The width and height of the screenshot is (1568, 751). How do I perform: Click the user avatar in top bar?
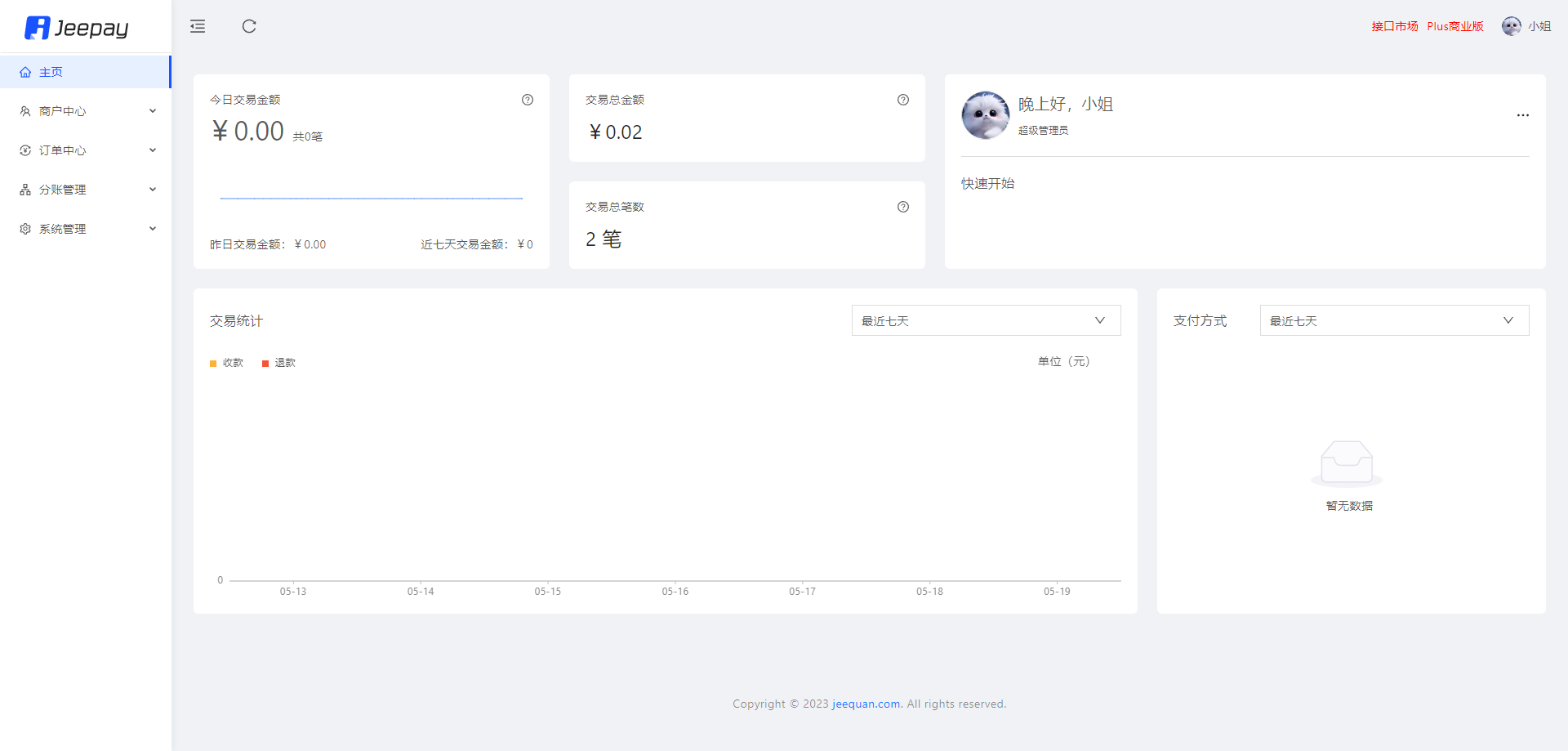click(1511, 26)
